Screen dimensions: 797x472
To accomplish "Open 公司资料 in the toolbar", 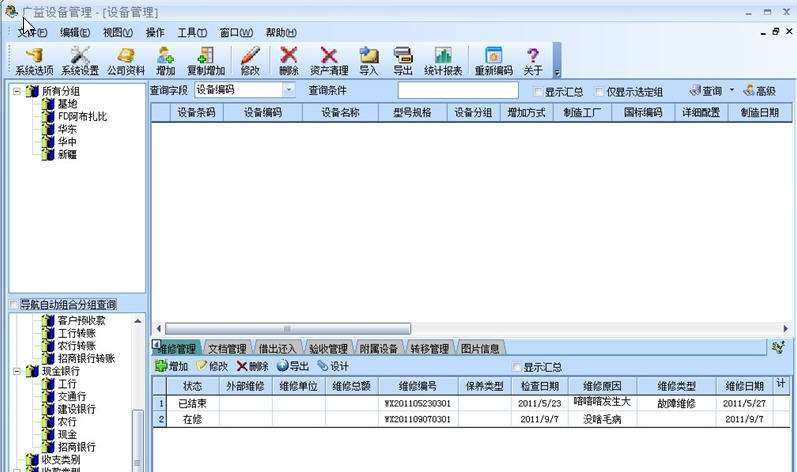I will pos(126,61).
